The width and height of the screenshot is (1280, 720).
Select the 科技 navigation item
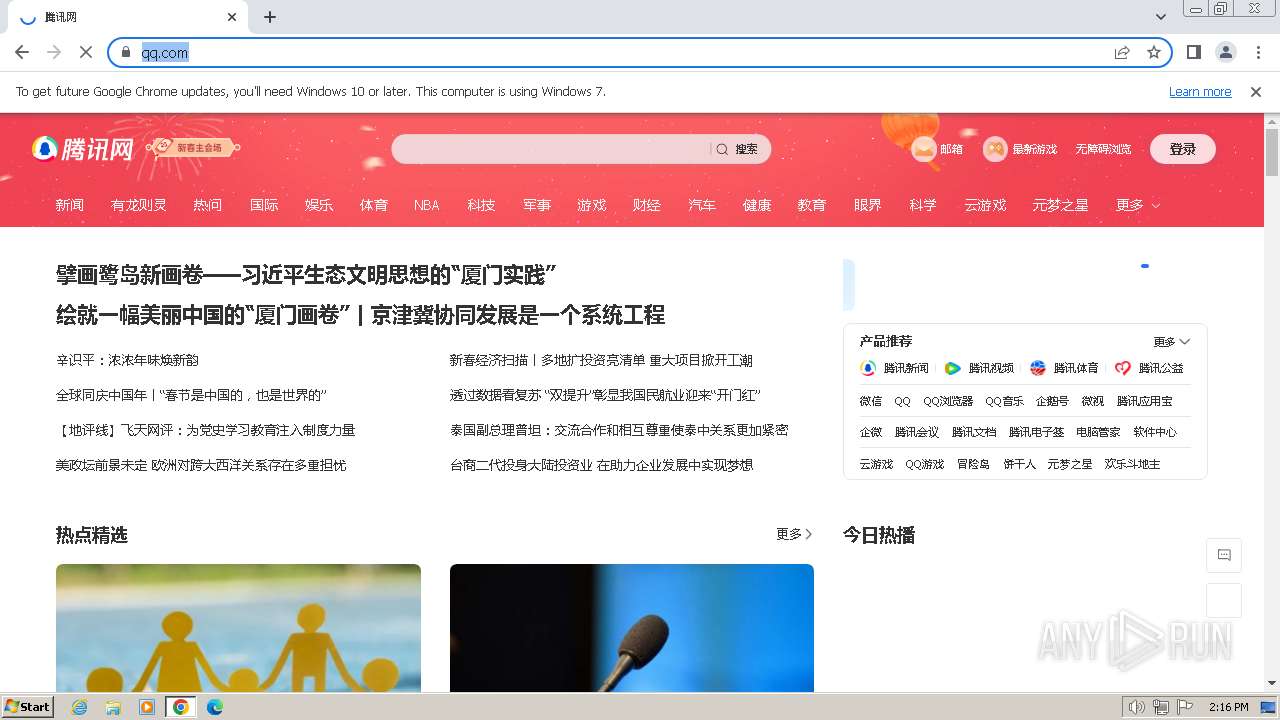[481, 205]
